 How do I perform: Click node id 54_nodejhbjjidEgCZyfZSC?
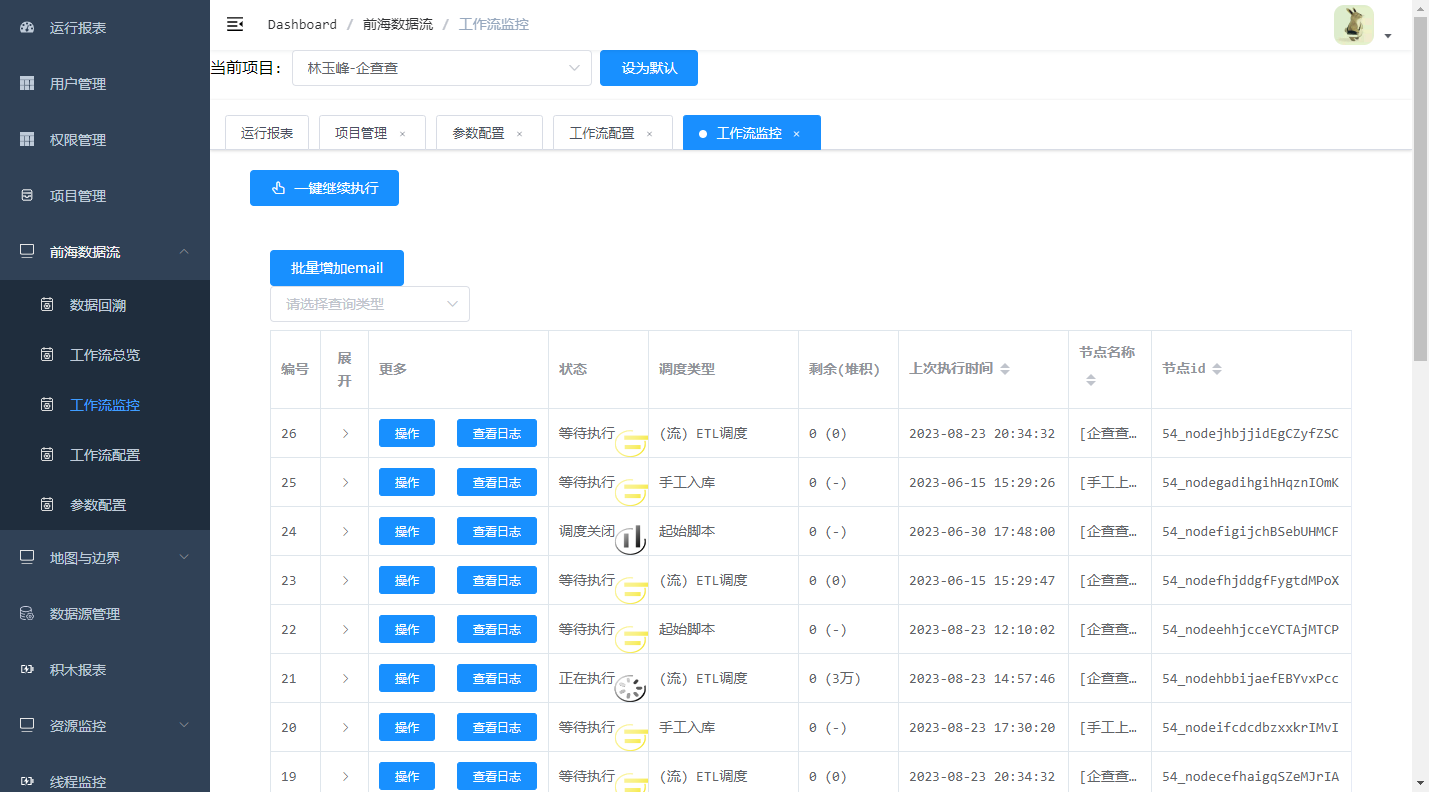(1250, 434)
